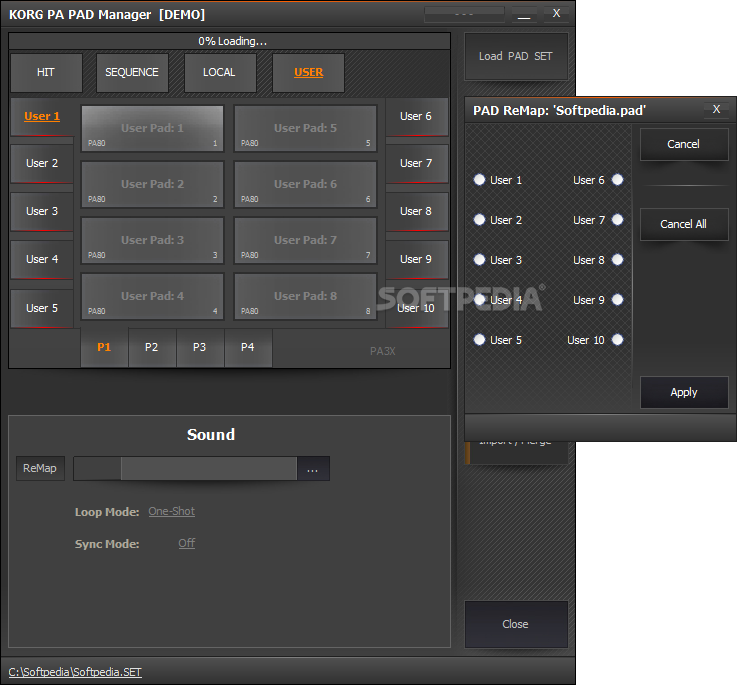Select the User 8 radio button in PAD ReMap

618,260
